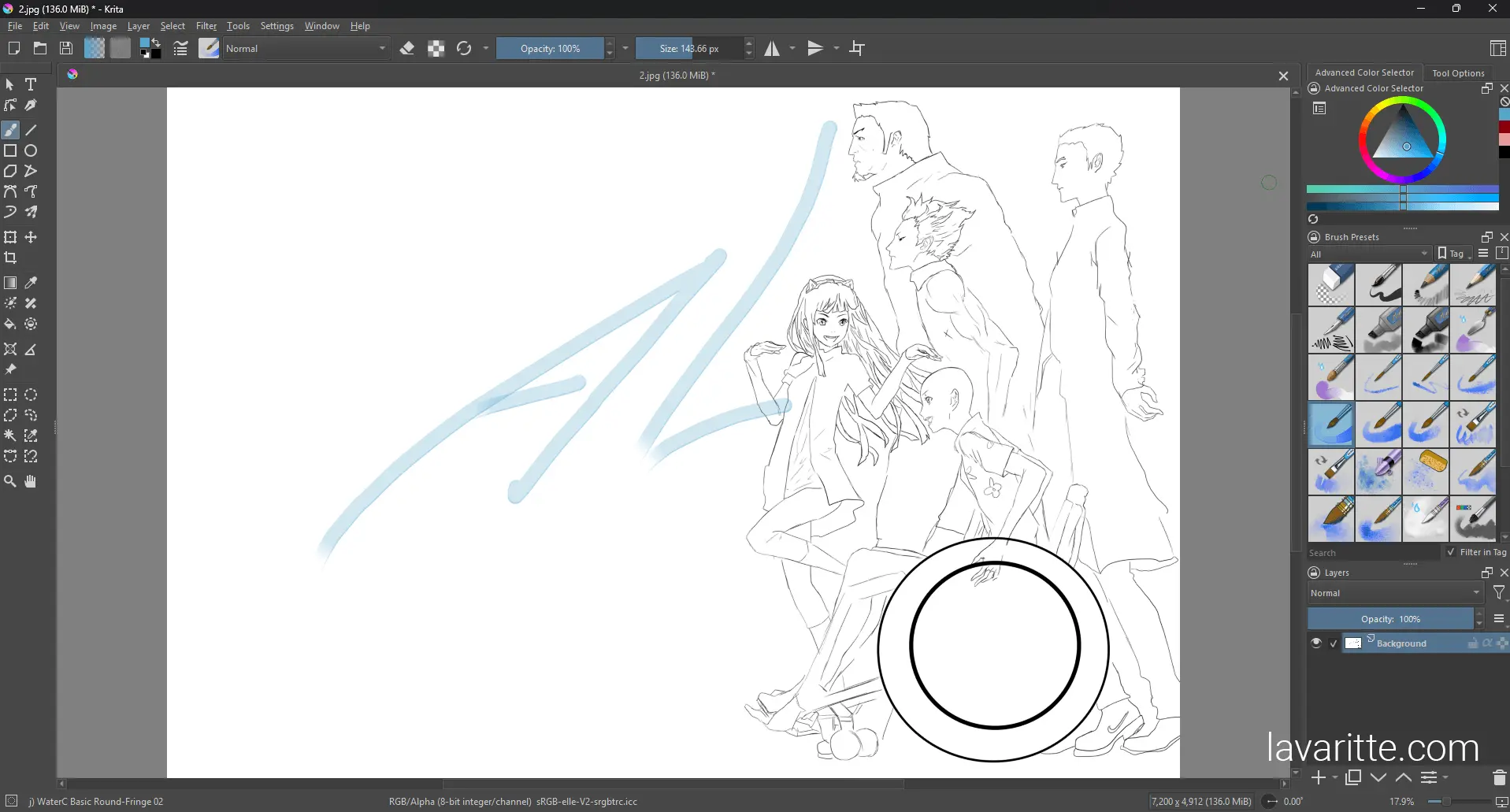
Task: Adjust the Layers Opacity 100% slider
Action: (1390, 618)
